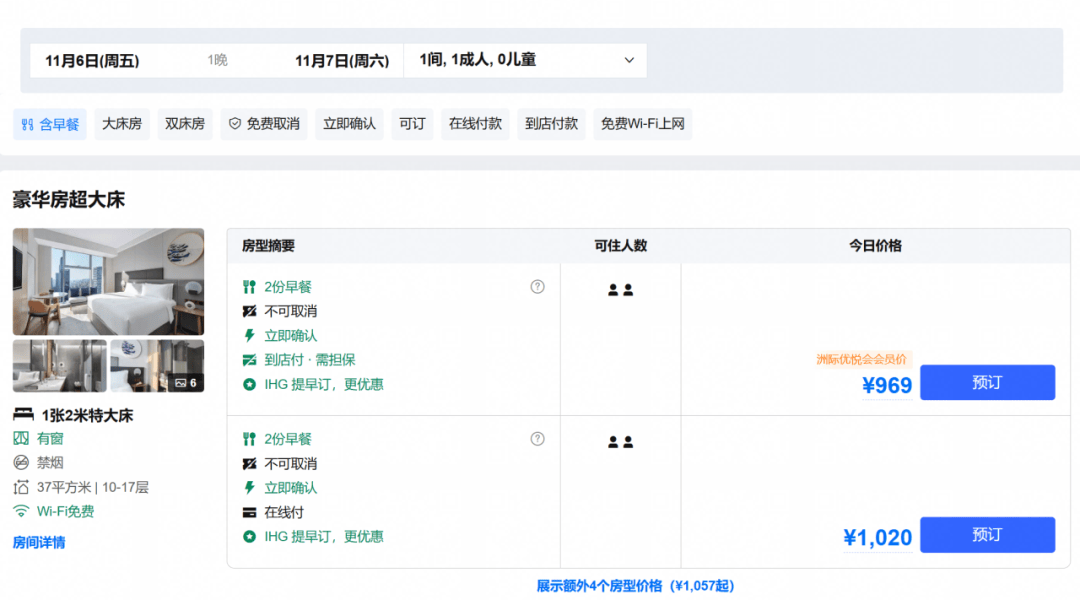1080x600 pixels.
Task: Click the no-smoking icon beside 禁烟
Action: (x=21, y=462)
